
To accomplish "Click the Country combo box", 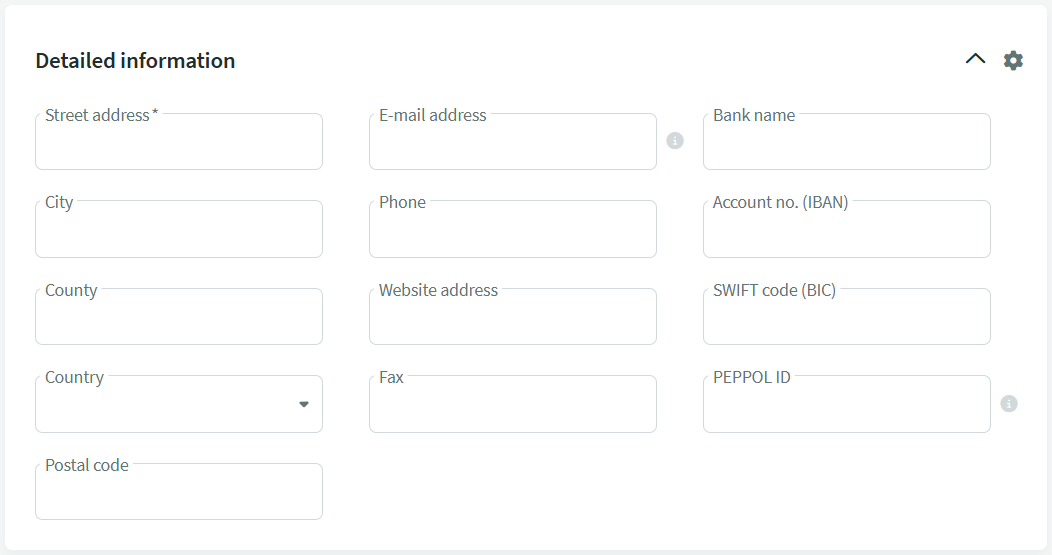I will 165,406.
